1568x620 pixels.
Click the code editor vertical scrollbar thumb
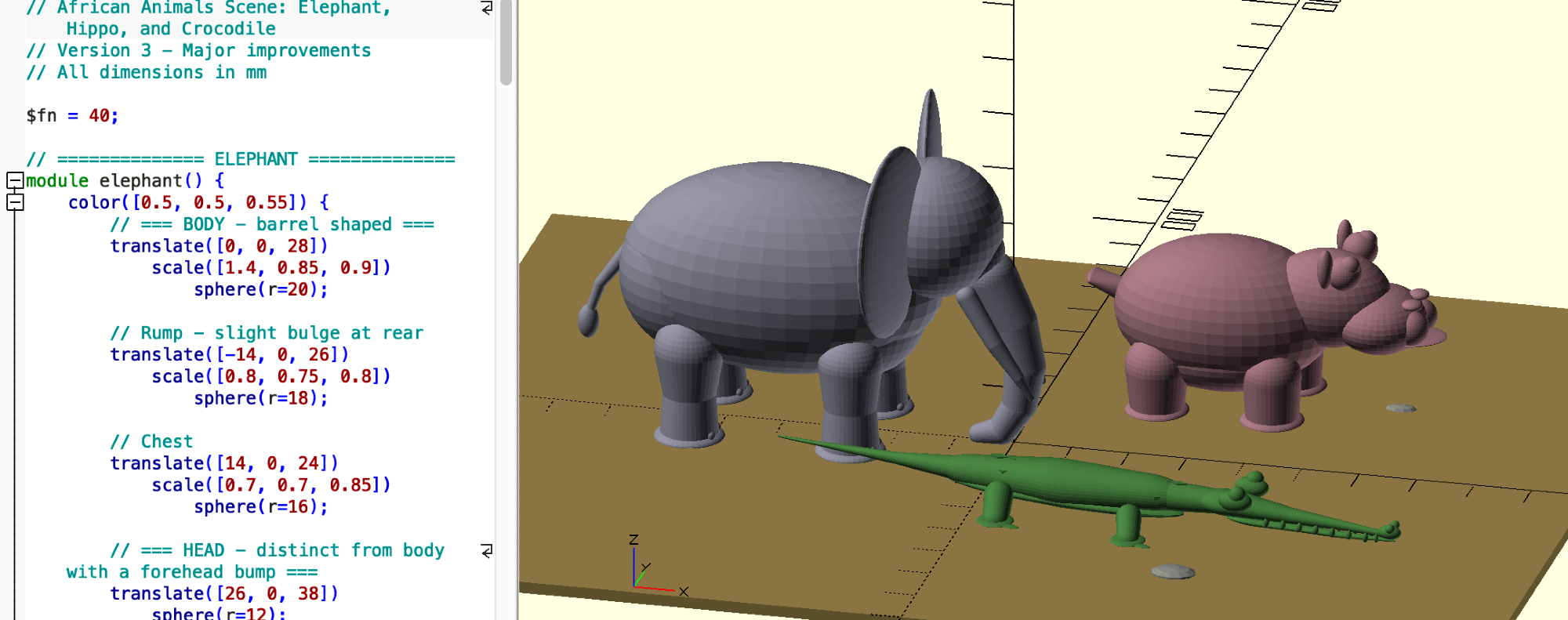pos(506,43)
